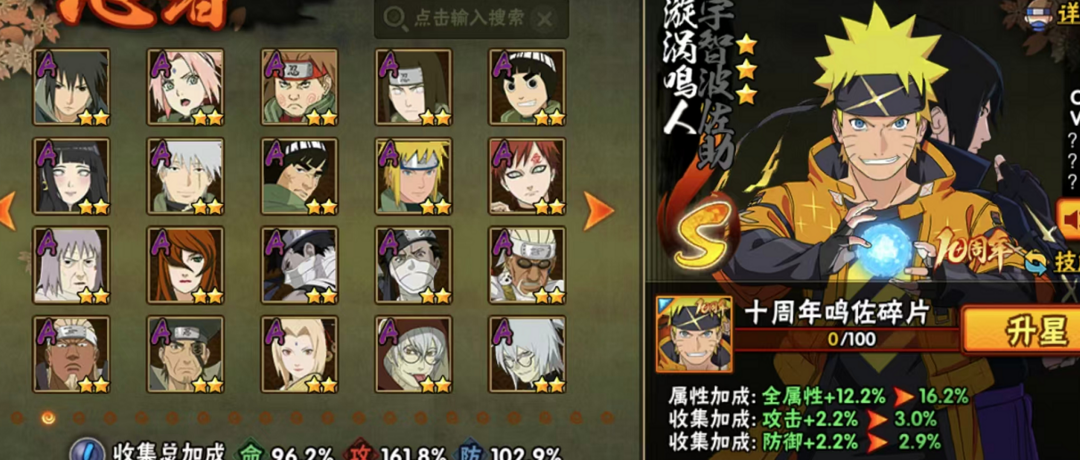Choose blonde Tsunade character portrait

[299, 354]
